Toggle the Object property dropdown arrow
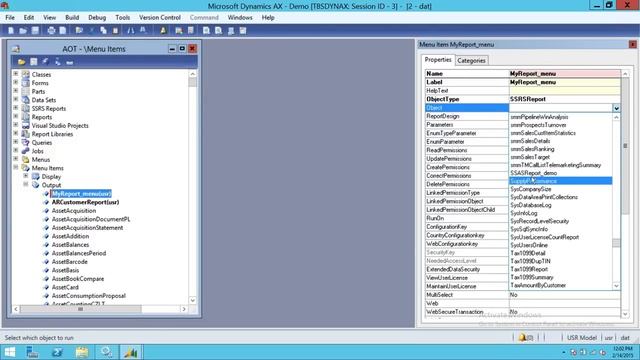The width and height of the screenshot is (640, 360). click(616, 108)
